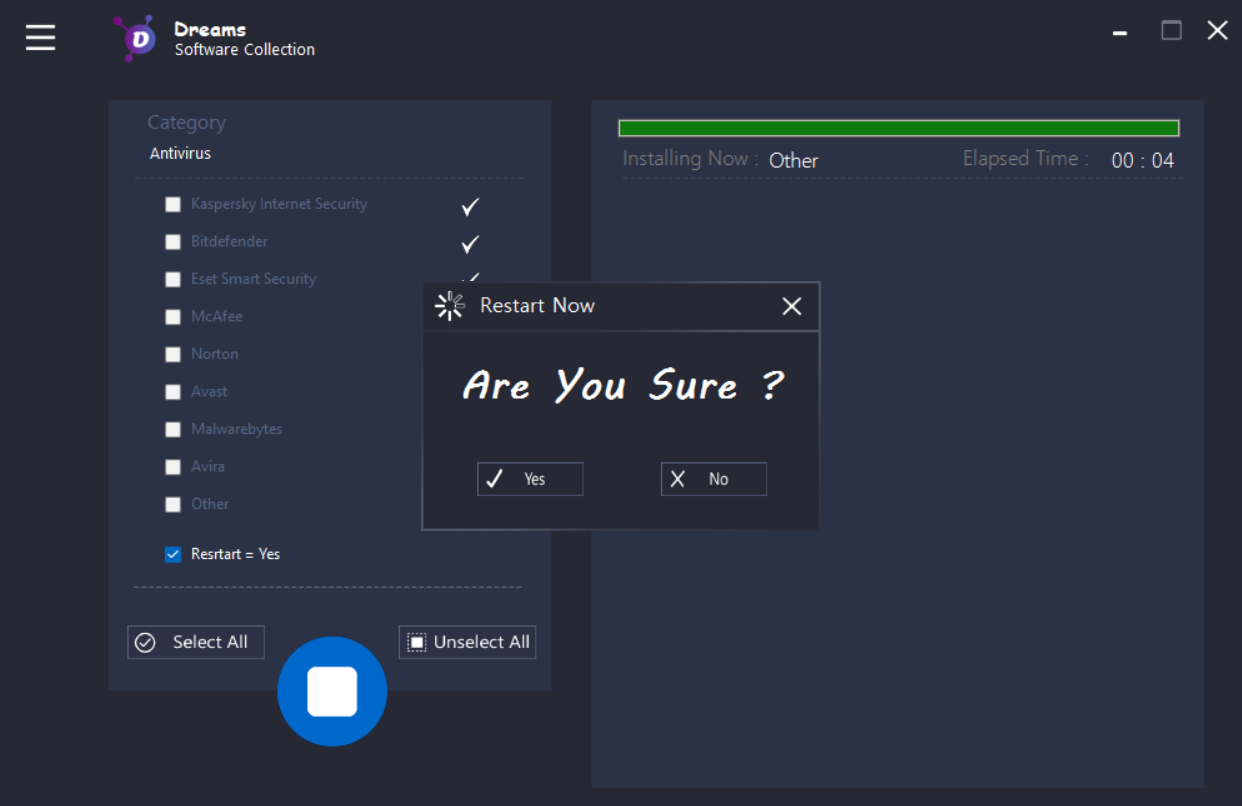Toggle the Avast checkbox

pyautogui.click(x=173, y=392)
